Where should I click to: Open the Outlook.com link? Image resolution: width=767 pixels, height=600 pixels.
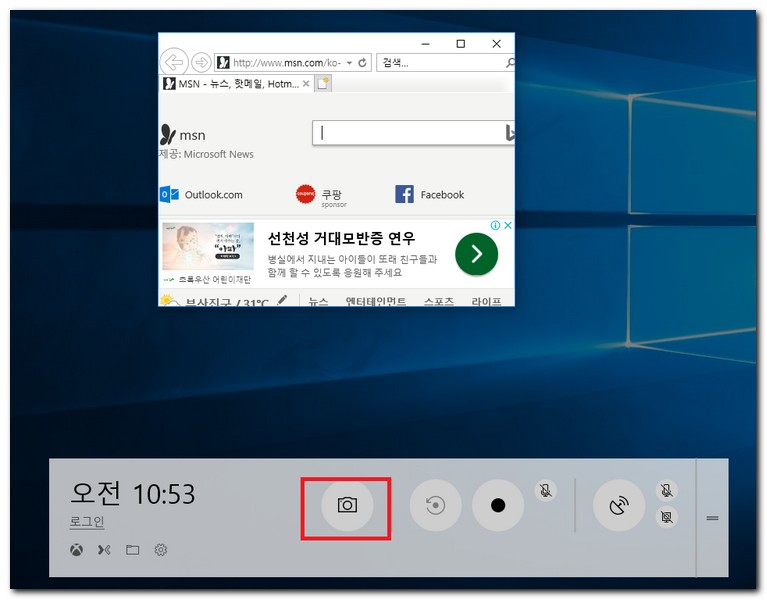pyautogui.click(x=201, y=195)
